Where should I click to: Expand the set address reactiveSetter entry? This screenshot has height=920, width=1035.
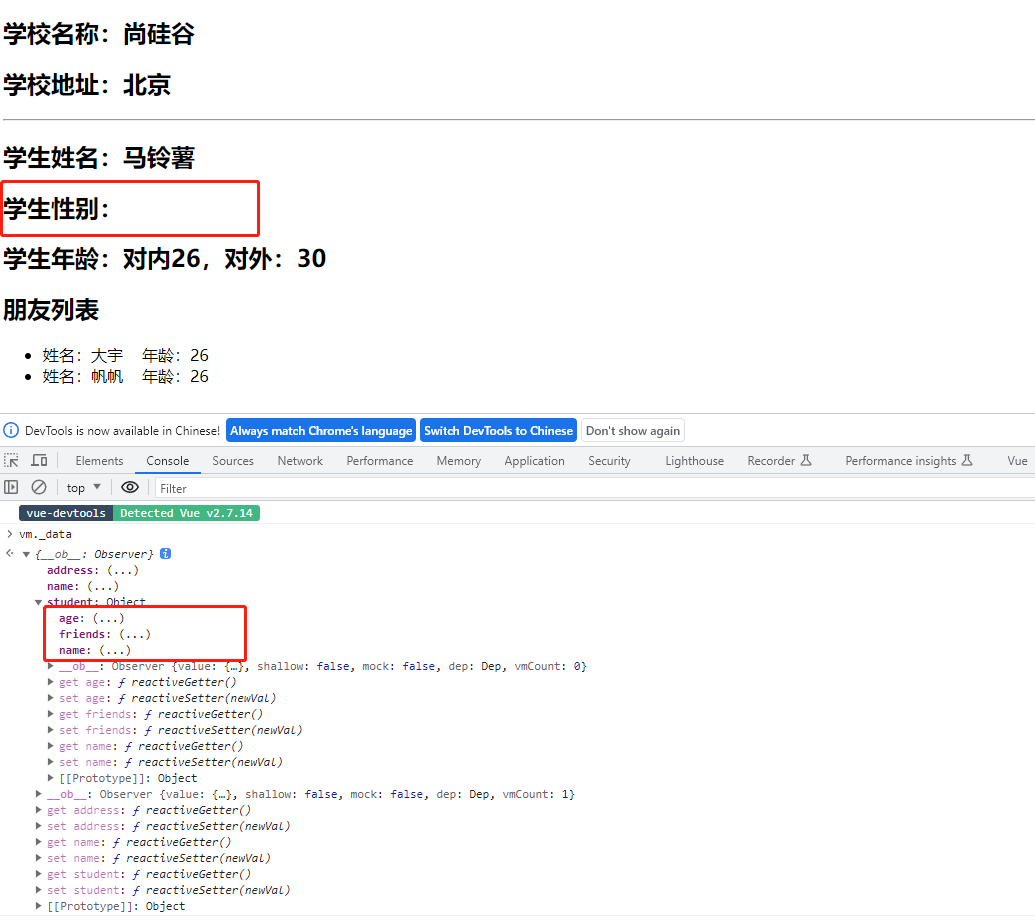point(38,826)
